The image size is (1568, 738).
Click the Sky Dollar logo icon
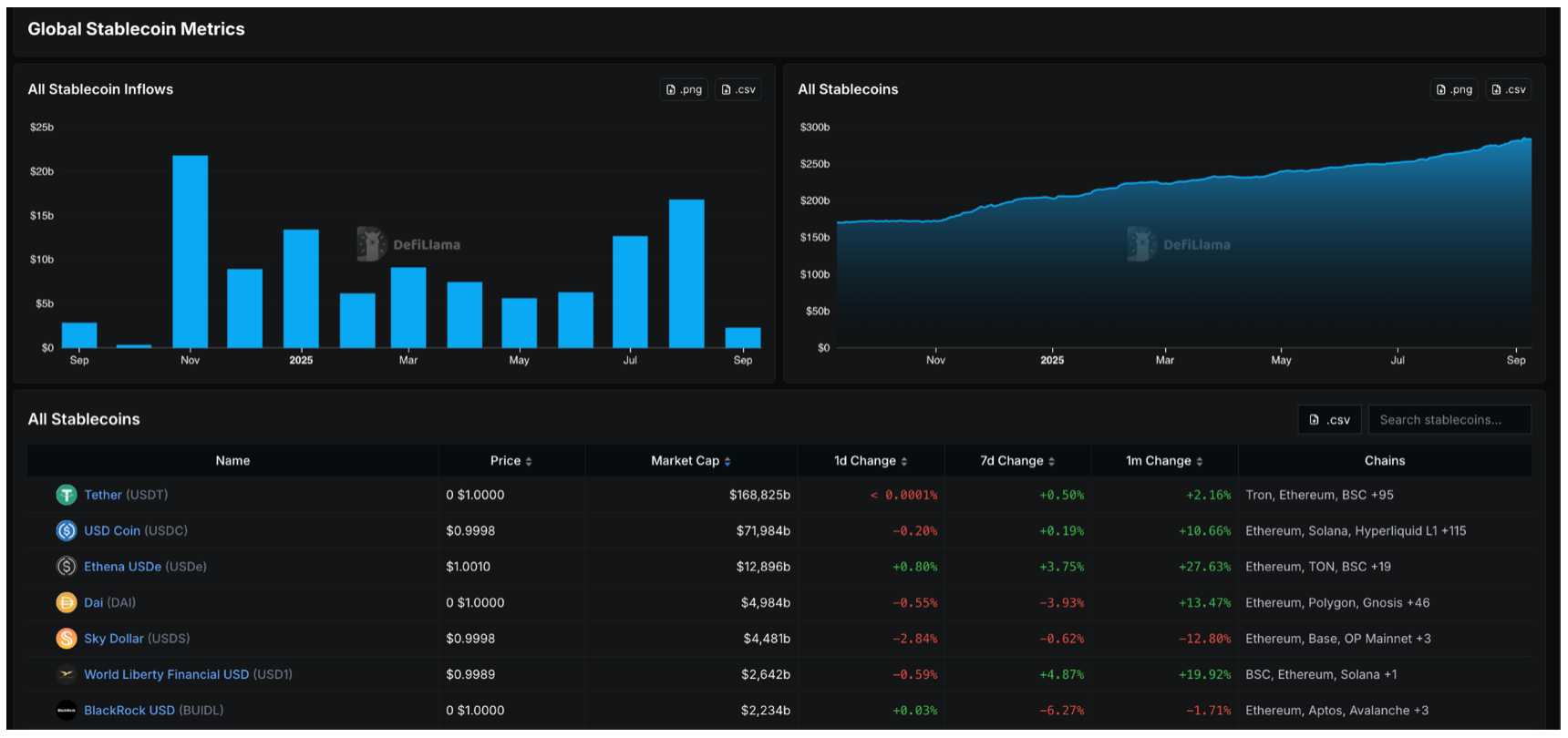click(67, 639)
